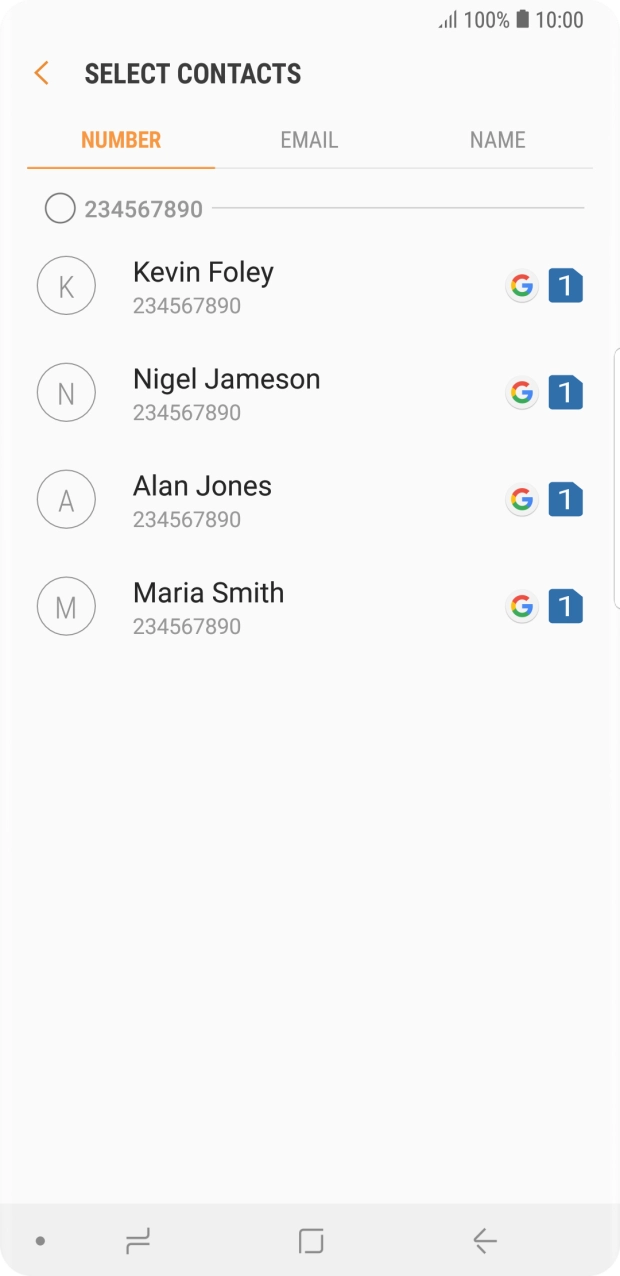Switch to the NAME tab
This screenshot has height=1276, width=620.
(x=497, y=140)
